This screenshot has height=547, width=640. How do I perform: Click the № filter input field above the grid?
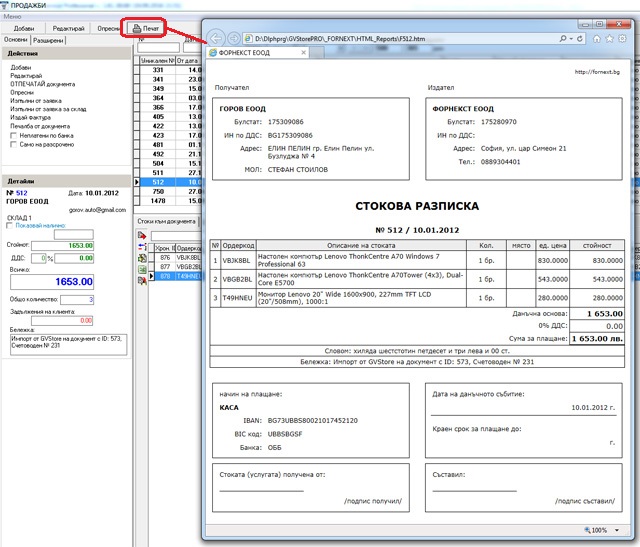tap(158, 48)
